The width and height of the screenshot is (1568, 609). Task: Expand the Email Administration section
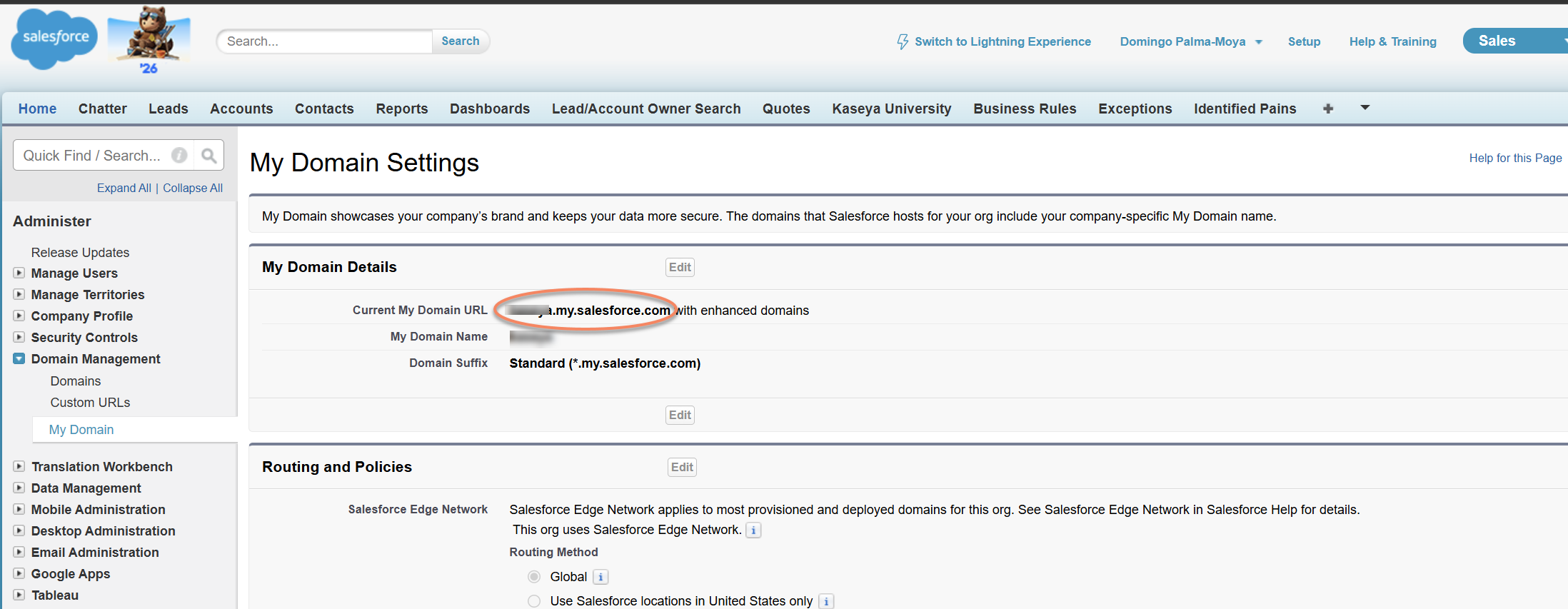coord(19,552)
